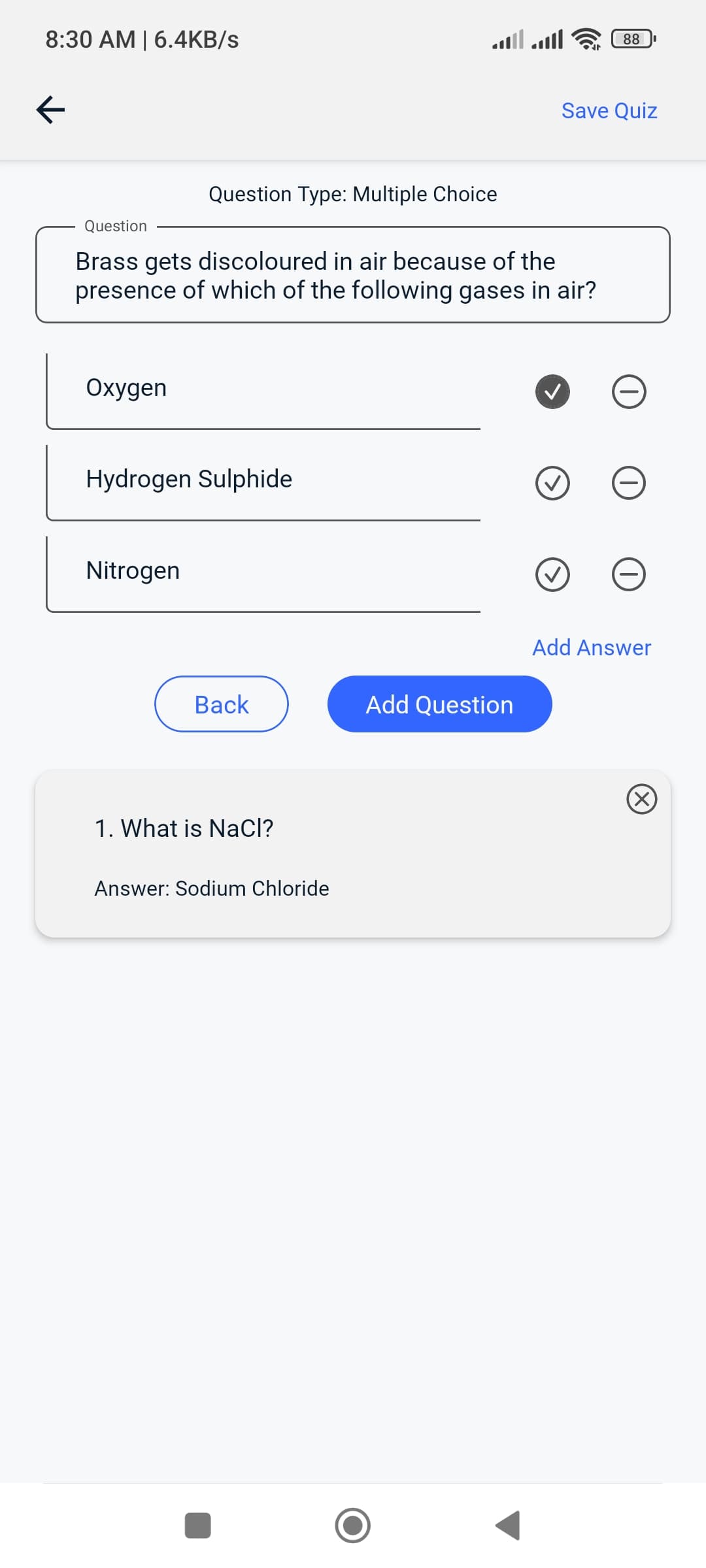Click Save Quiz link

(x=609, y=110)
